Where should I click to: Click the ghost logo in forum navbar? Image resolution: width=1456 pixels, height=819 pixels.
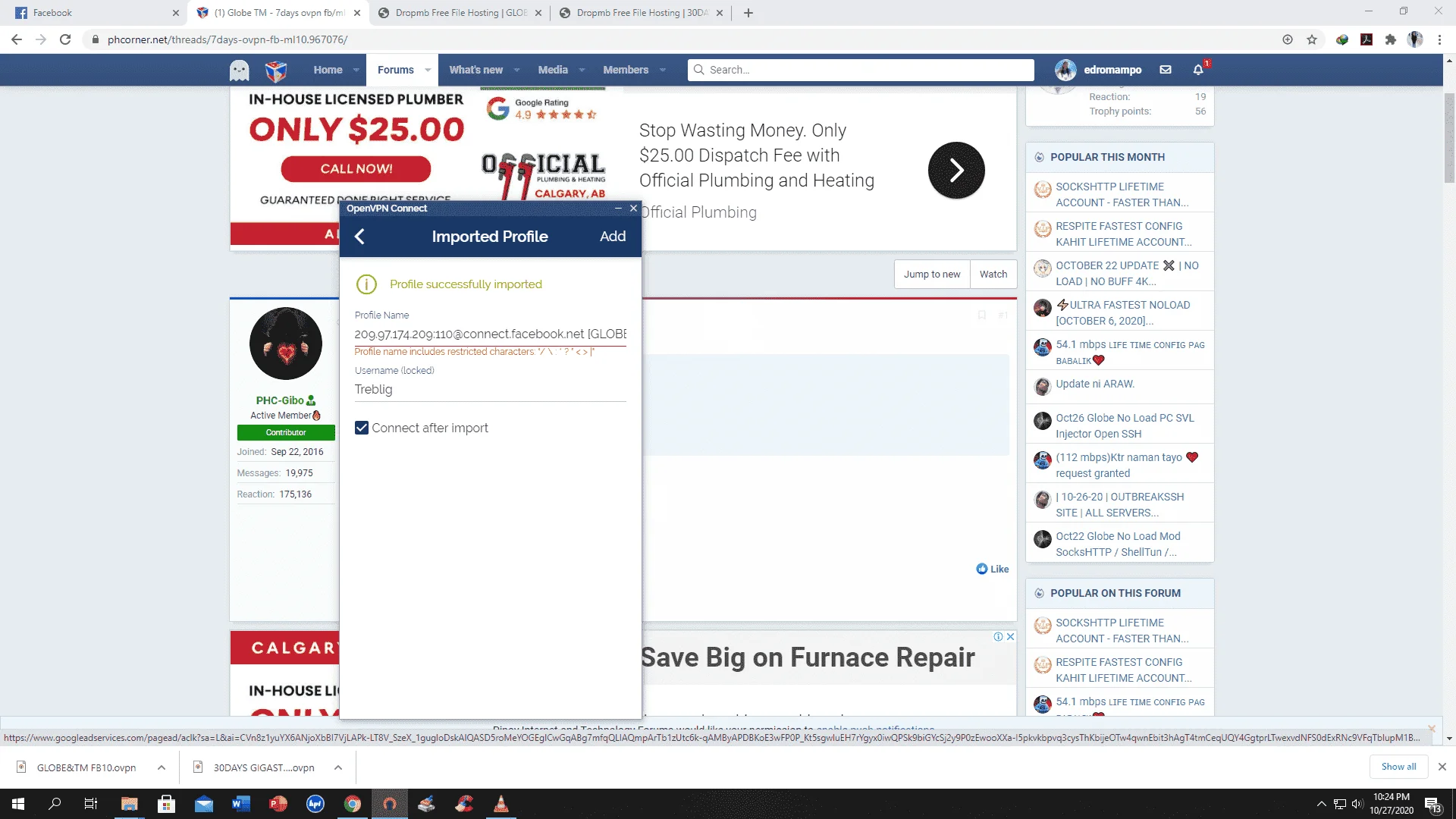pos(240,71)
